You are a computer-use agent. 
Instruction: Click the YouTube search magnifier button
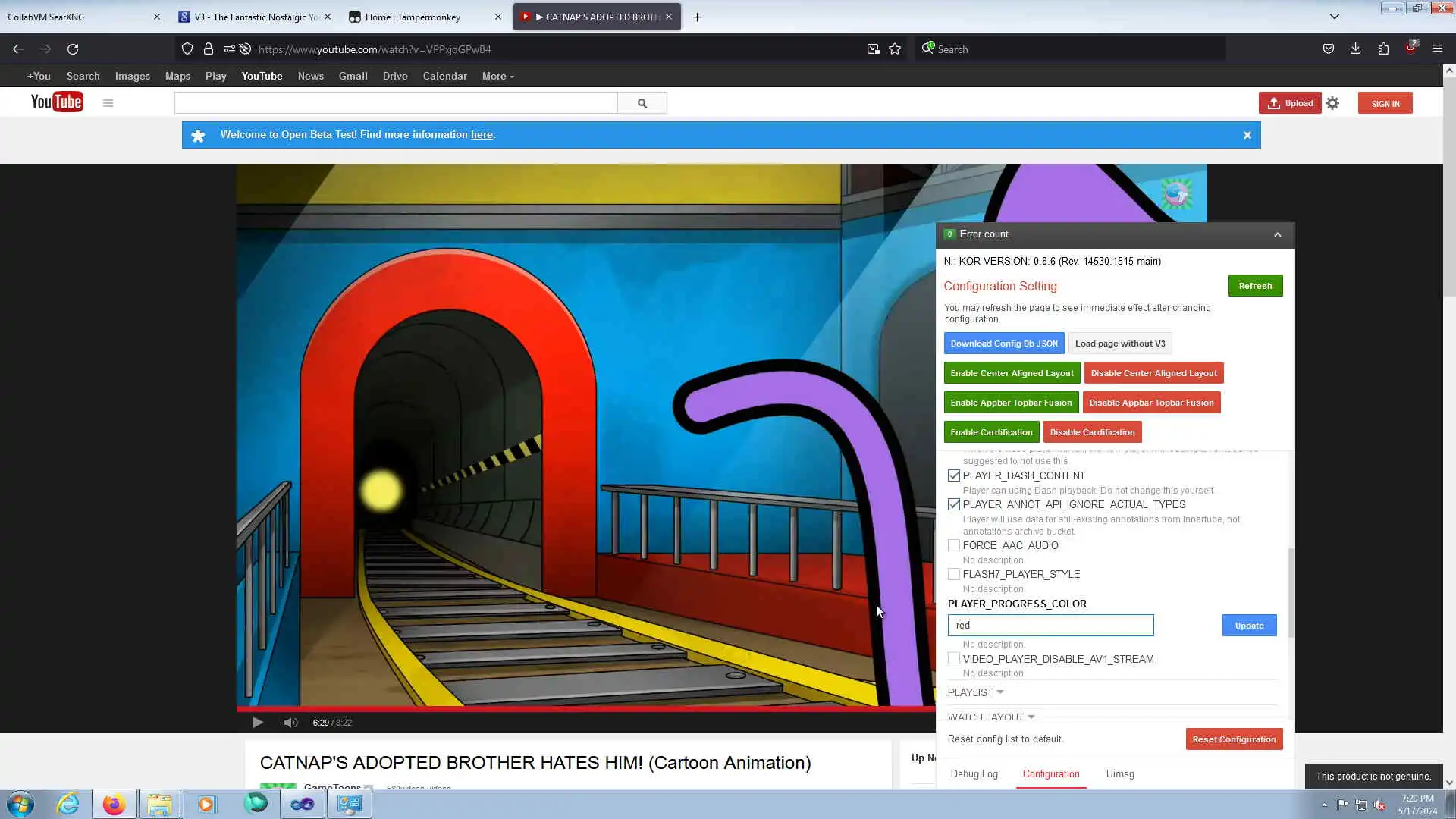coord(642,103)
